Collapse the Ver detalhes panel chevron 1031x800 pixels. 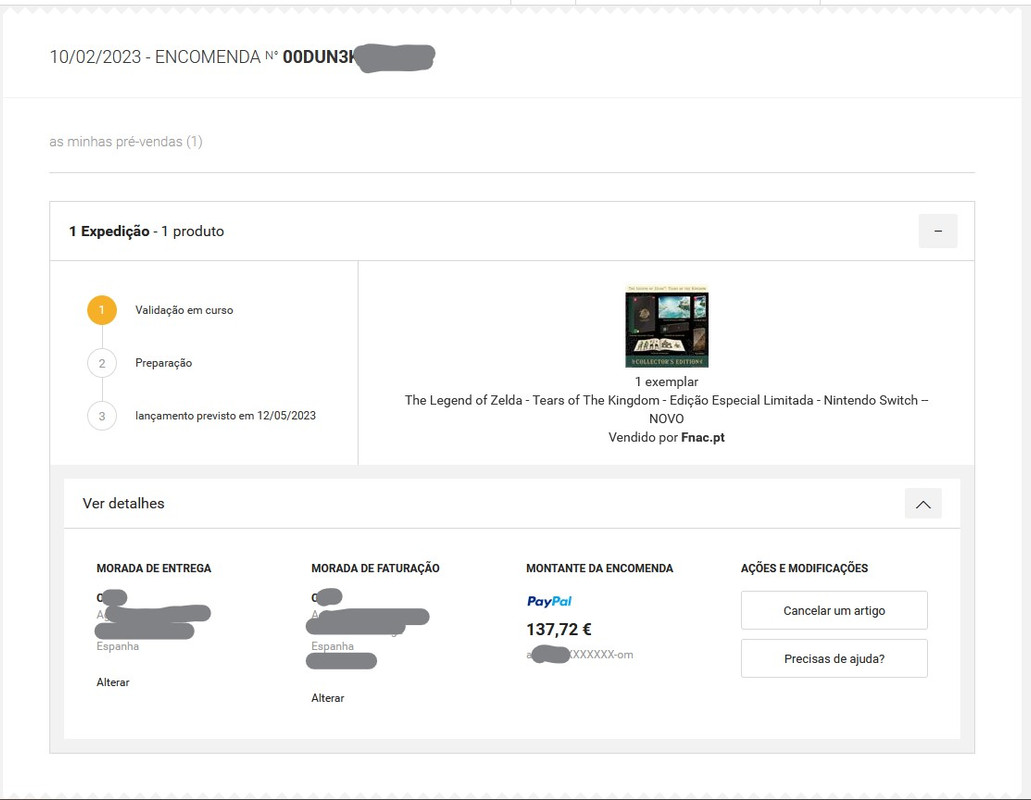[x=923, y=504]
